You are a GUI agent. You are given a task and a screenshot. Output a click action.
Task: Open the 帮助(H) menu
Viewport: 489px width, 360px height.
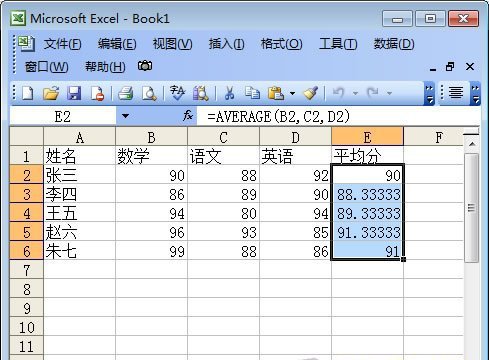(105, 67)
